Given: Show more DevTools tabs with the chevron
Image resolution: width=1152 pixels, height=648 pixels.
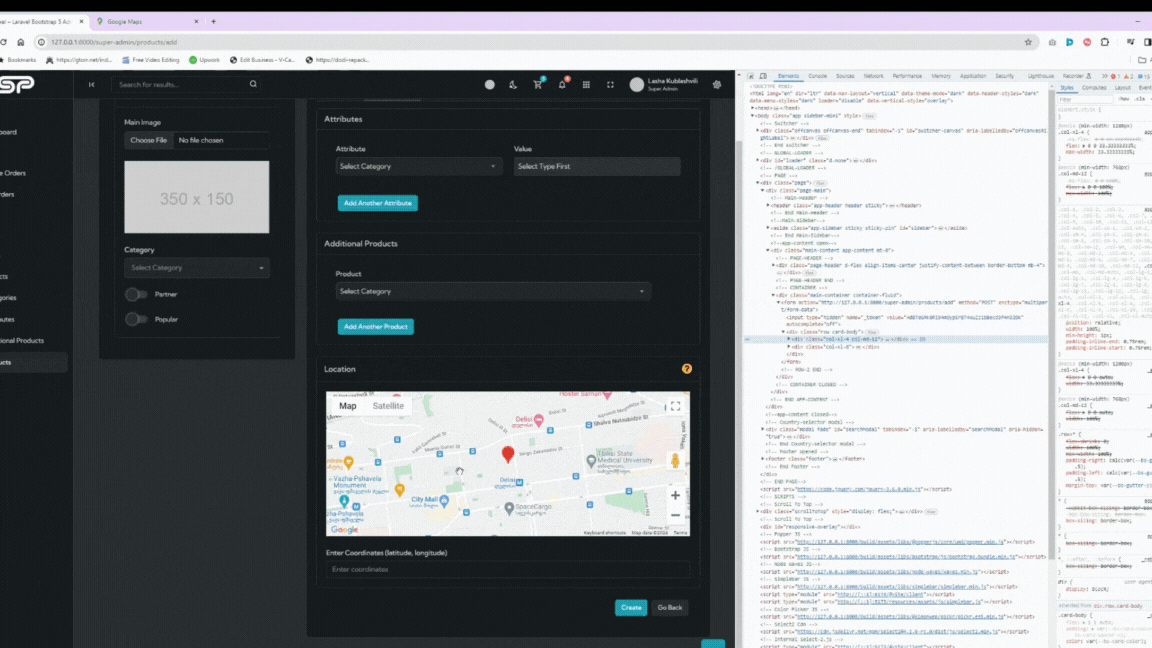Looking at the screenshot, I should pos(1104,76).
